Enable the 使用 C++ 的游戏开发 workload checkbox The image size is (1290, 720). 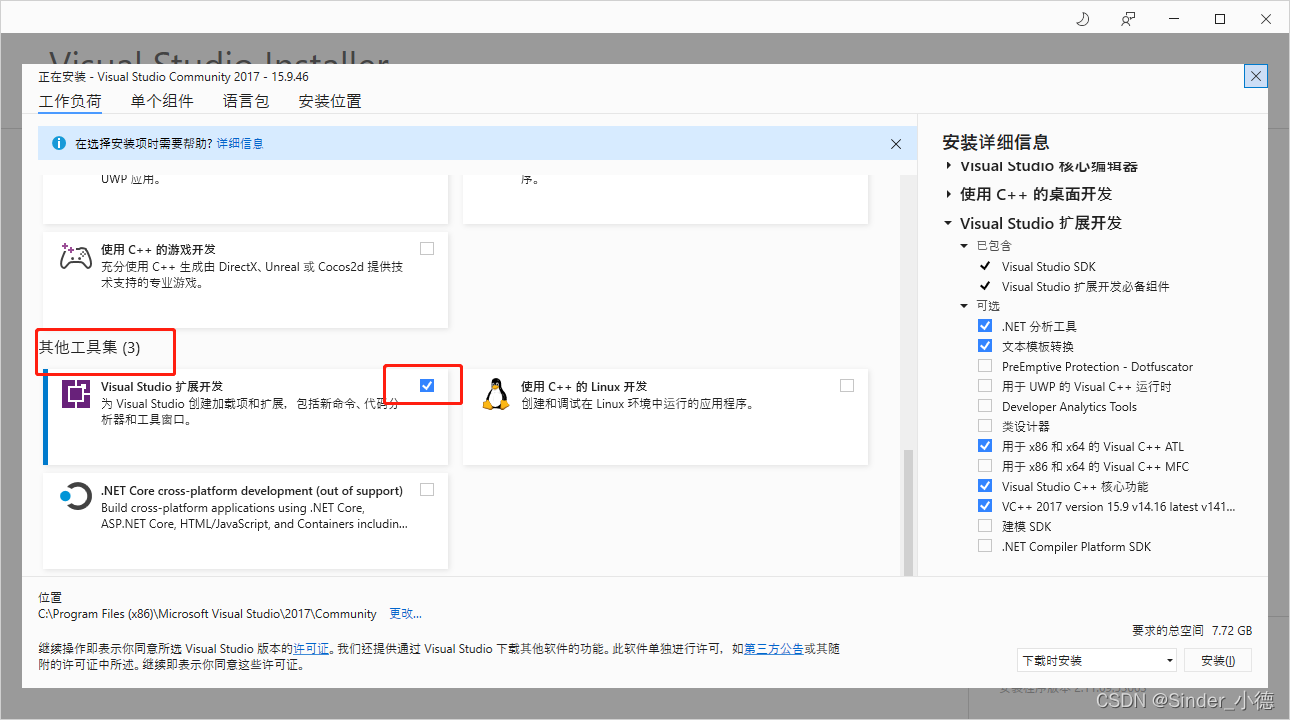click(427, 248)
